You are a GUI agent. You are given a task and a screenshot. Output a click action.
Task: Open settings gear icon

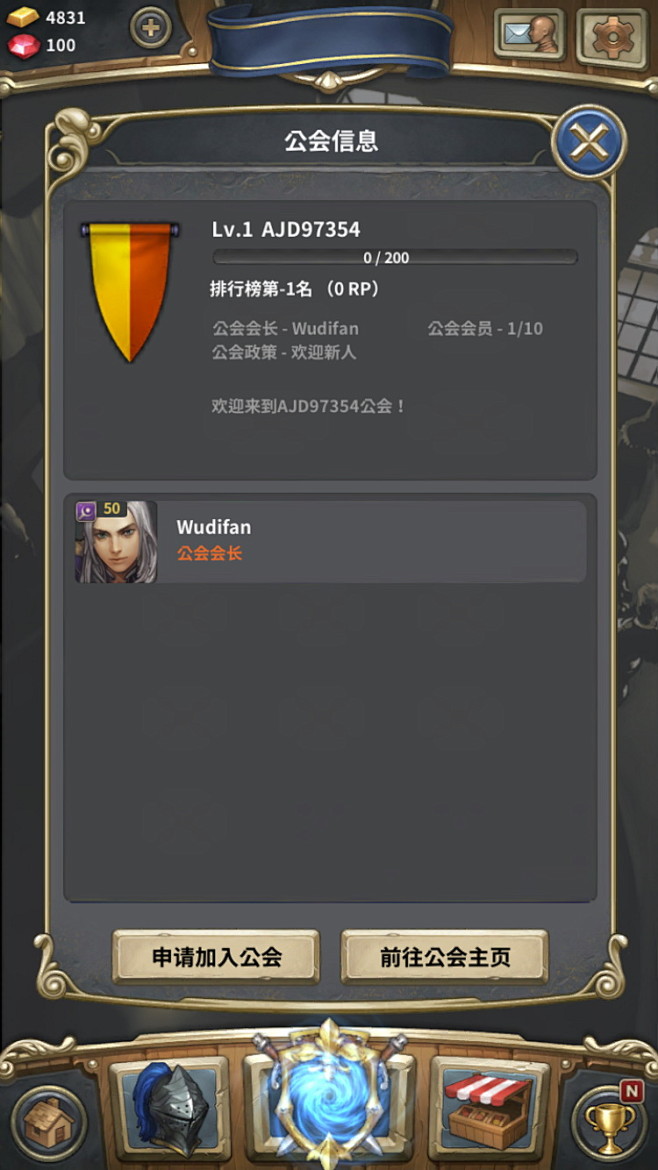pyautogui.click(x=612, y=35)
